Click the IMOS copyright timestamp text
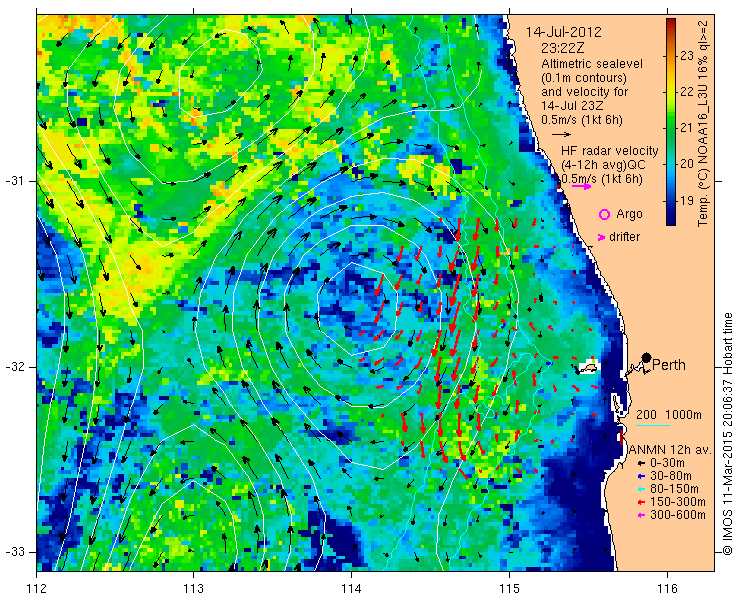 click(727, 434)
